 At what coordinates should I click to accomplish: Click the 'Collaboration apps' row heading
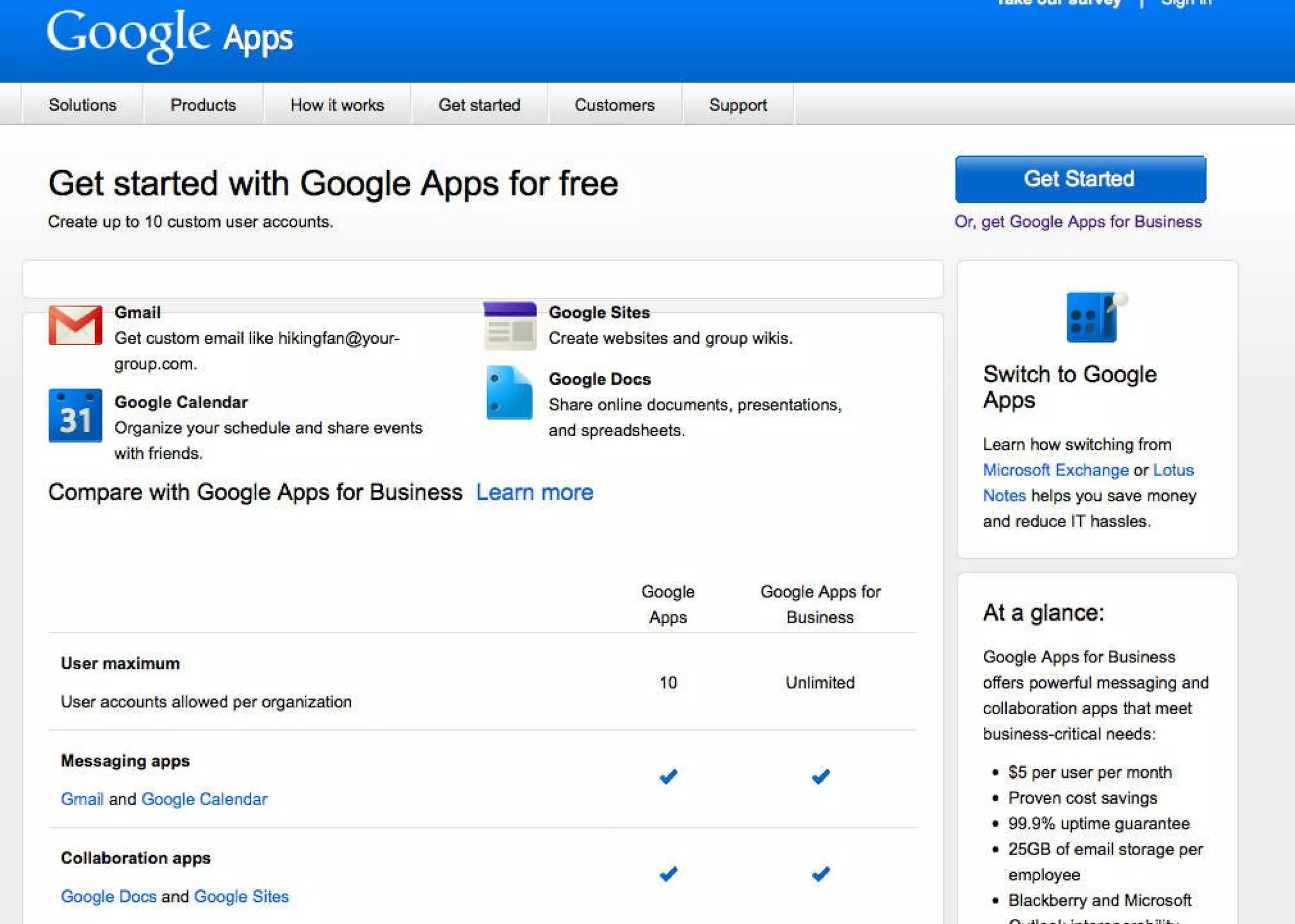pyautogui.click(x=135, y=858)
